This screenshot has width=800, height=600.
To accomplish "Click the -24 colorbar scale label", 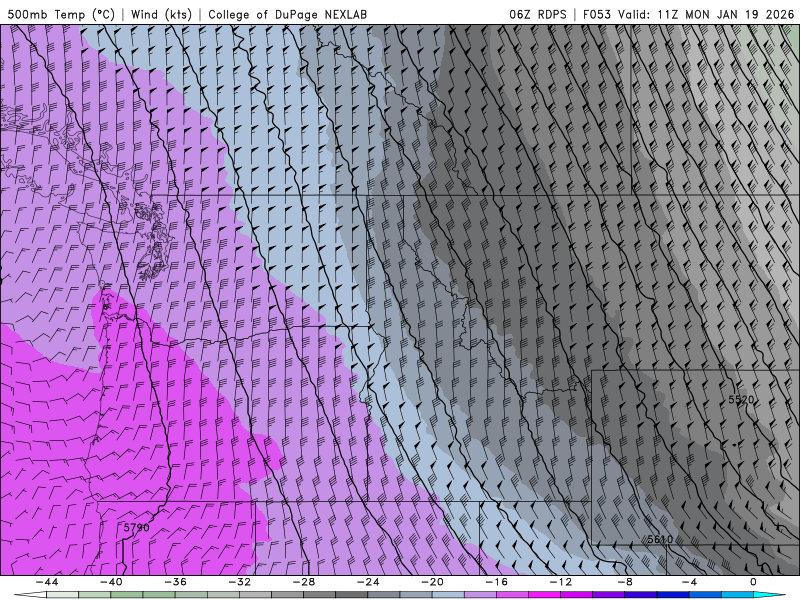I will click(x=368, y=582).
